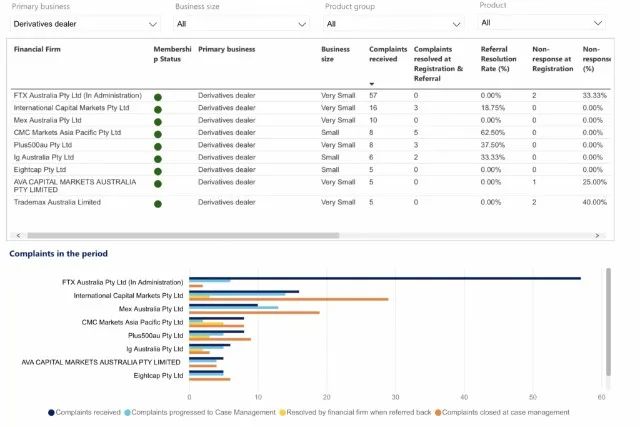Click the Complaints in the period title
This screenshot has height=427, width=640.
pos(58,254)
